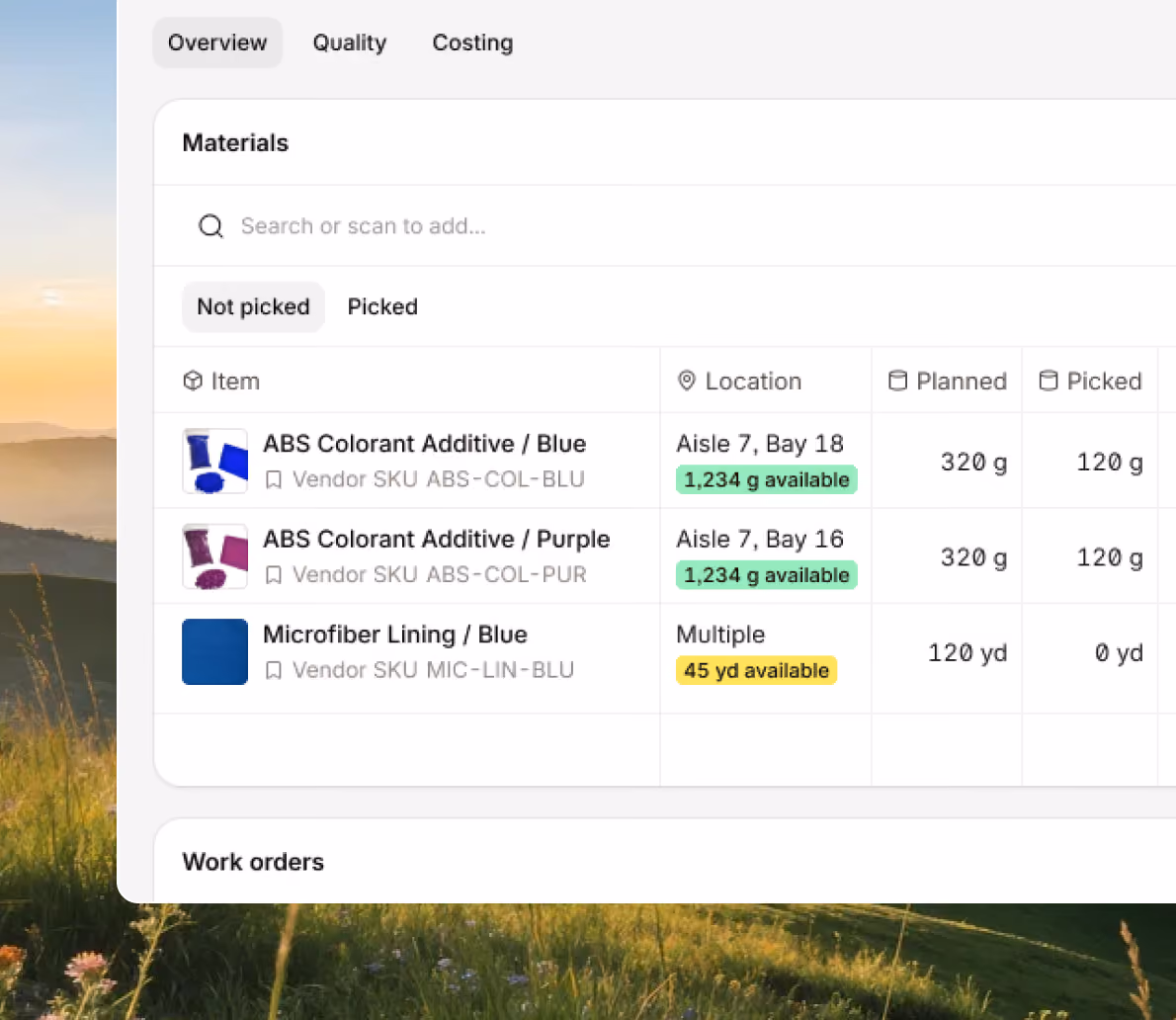Select the Picked filter tab
The height and width of the screenshot is (1020, 1176).
[382, 306]
